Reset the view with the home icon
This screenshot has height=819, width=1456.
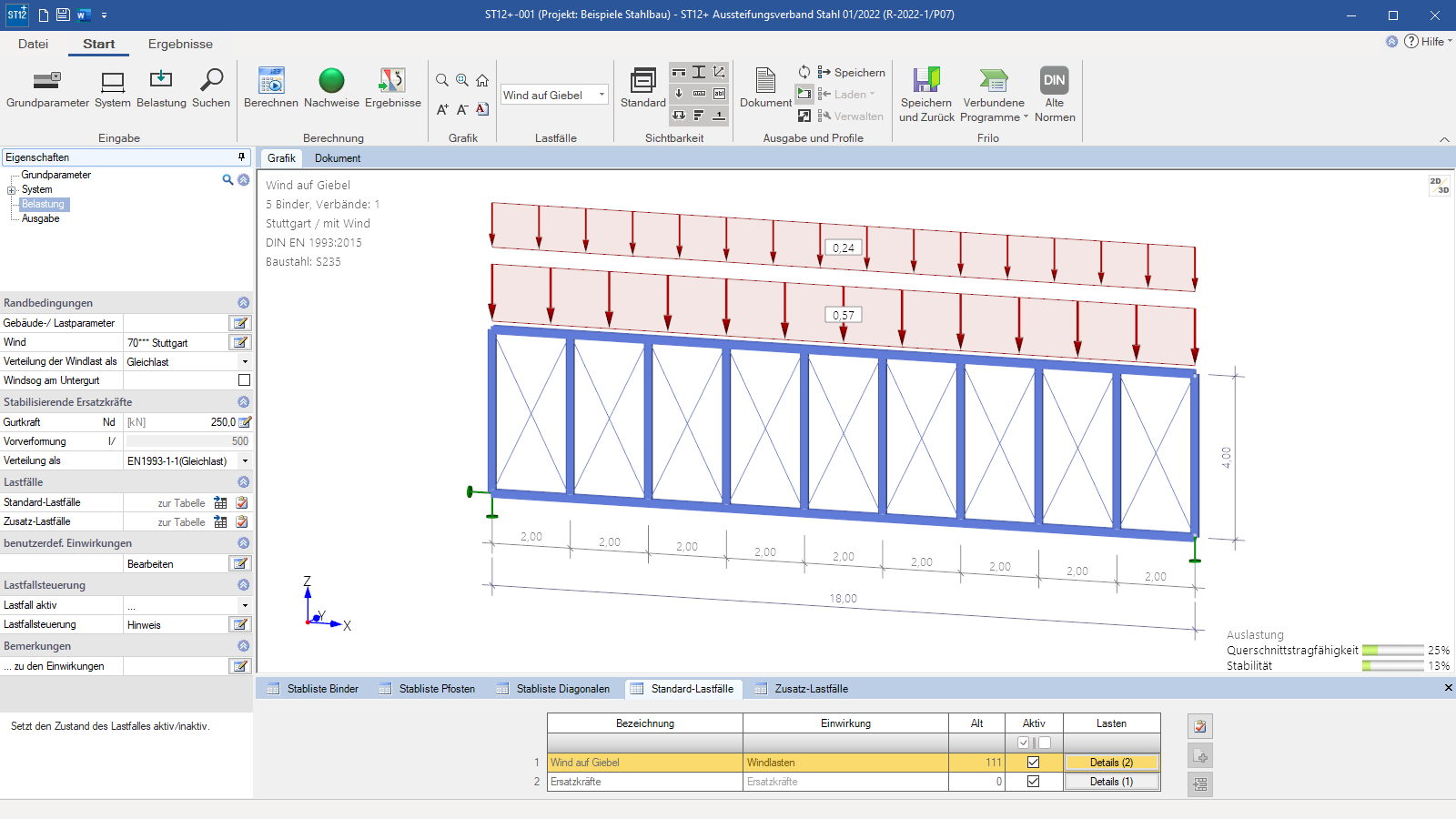[482, 80]
